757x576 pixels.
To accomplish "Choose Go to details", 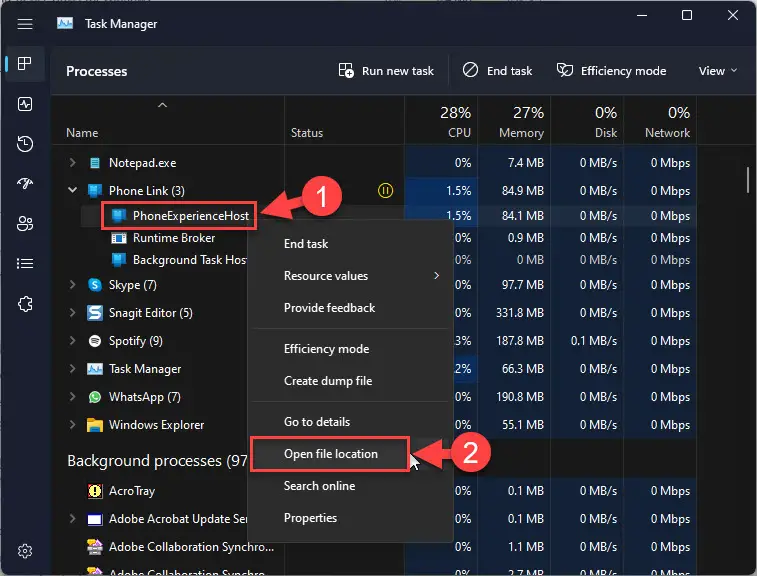I will point(351,422).
